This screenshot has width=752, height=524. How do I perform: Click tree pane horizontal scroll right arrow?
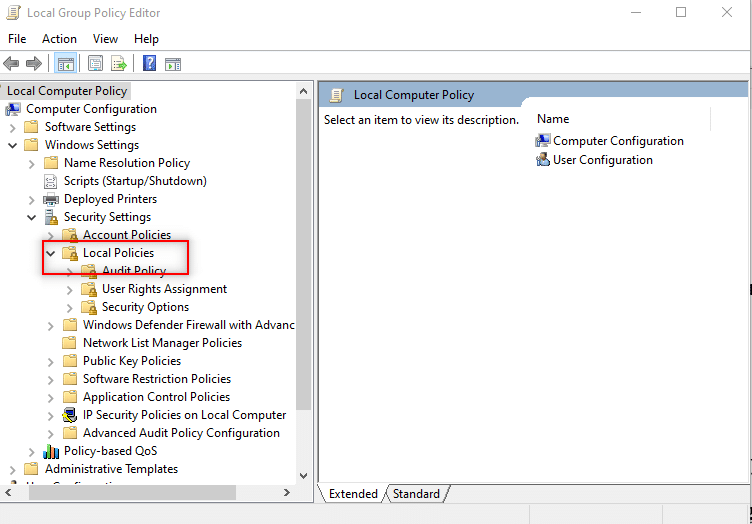pyautogui.click(x=287, y=493)
